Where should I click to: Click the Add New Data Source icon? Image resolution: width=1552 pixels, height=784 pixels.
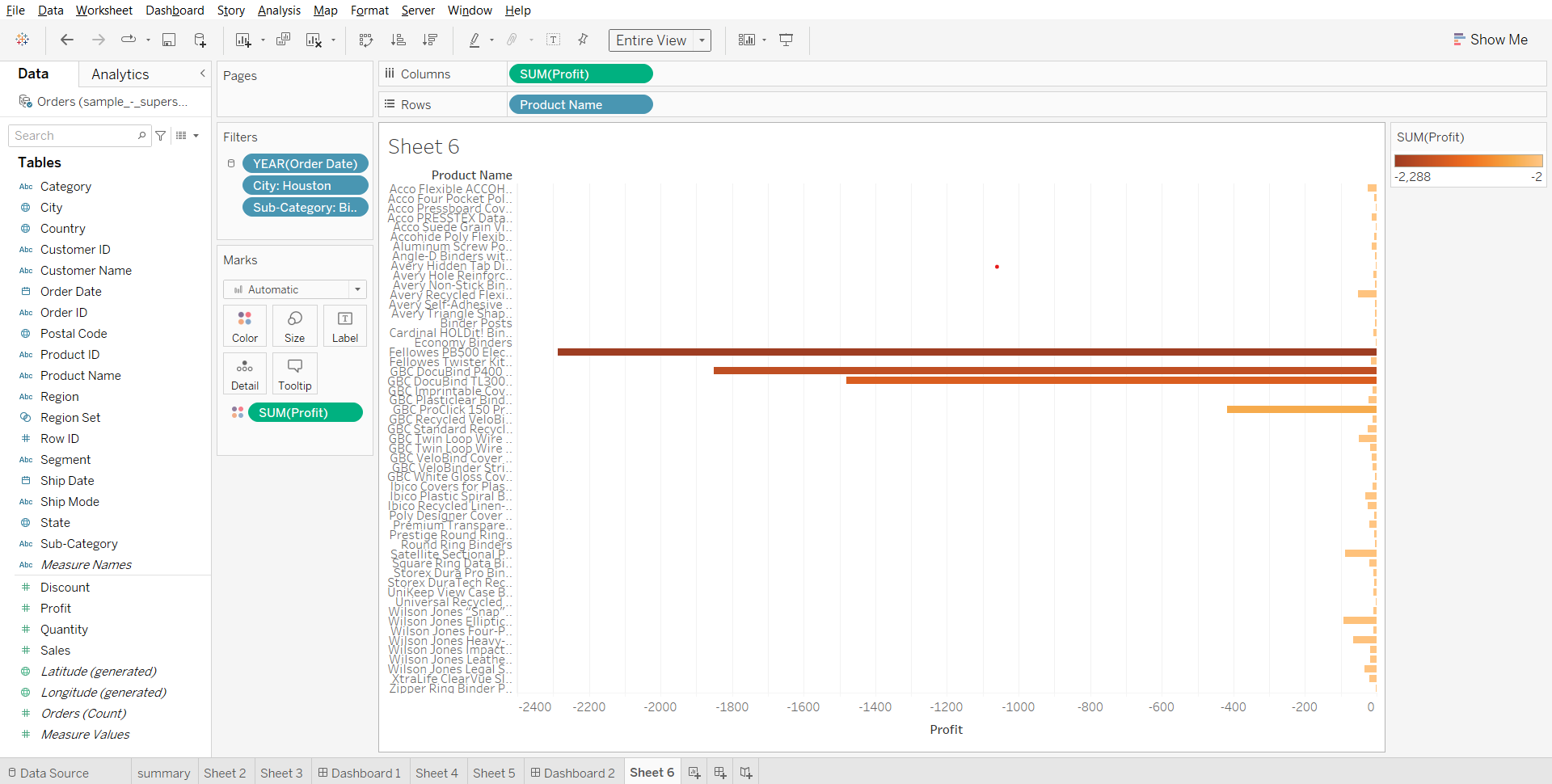pyautogui.click(x=200, y=40)
